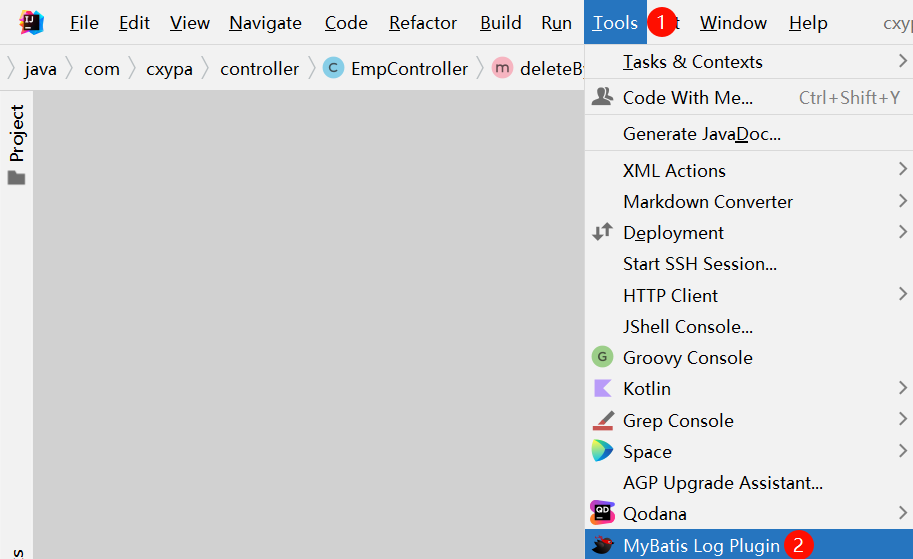Click the Qodana icon
The width and height of the screenshot is (913, 559).
602,513
